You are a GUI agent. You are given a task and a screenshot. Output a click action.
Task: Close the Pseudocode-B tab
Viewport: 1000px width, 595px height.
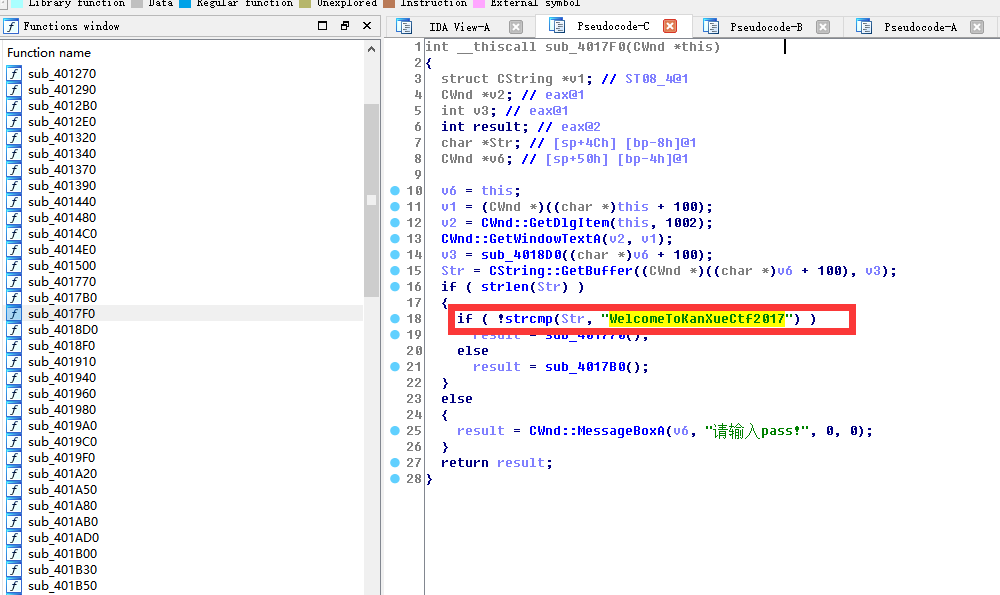[823, 27]
